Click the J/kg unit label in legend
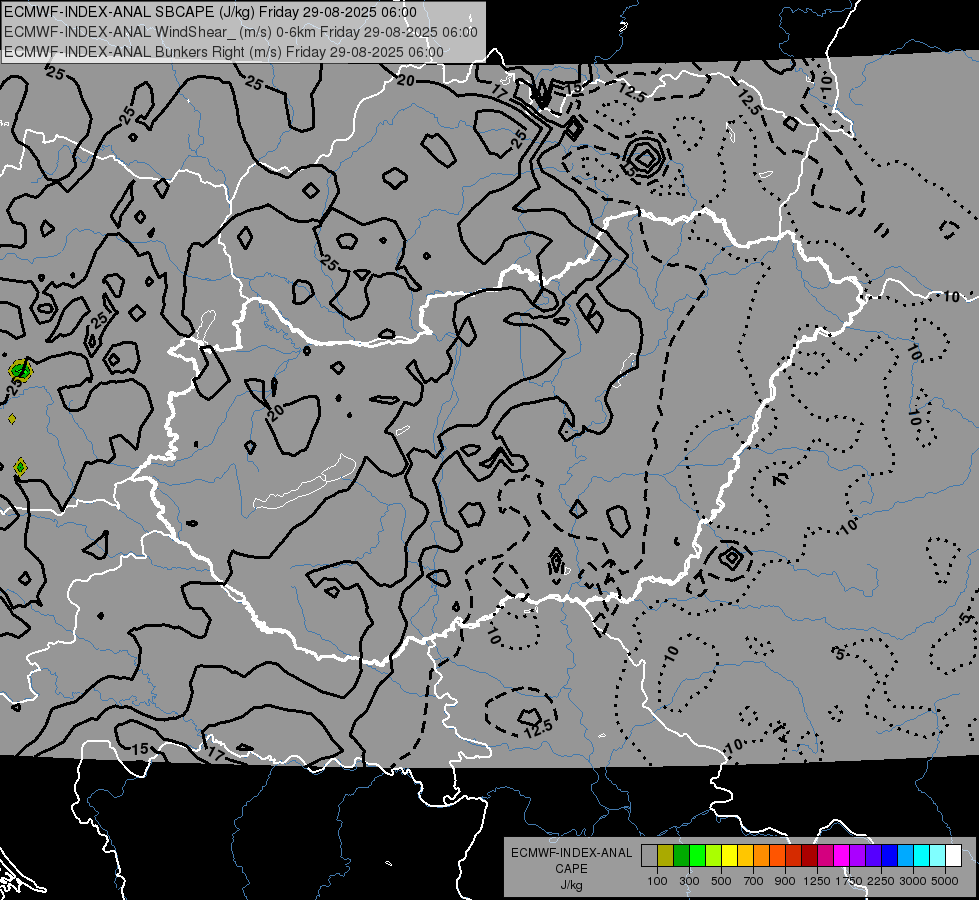Viewport: 979px width, 900px height. tap(571, 885)
